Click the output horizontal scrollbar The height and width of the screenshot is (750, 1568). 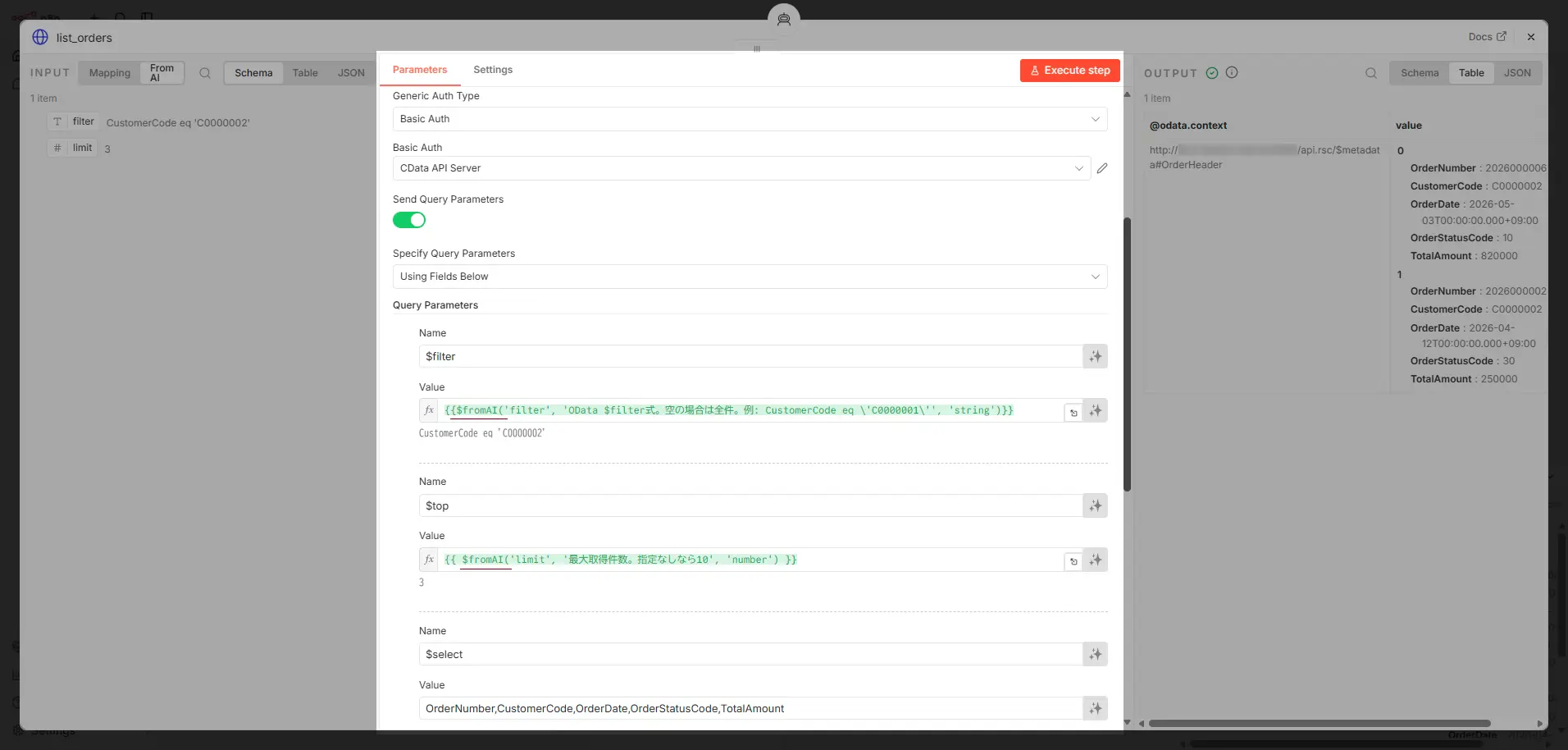1320,724
